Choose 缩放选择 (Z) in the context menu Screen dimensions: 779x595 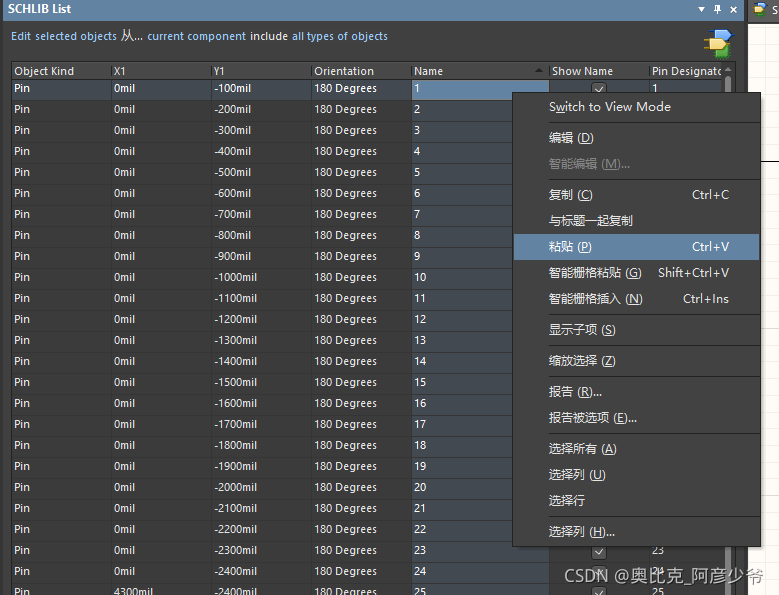click(x=636, y=361)
